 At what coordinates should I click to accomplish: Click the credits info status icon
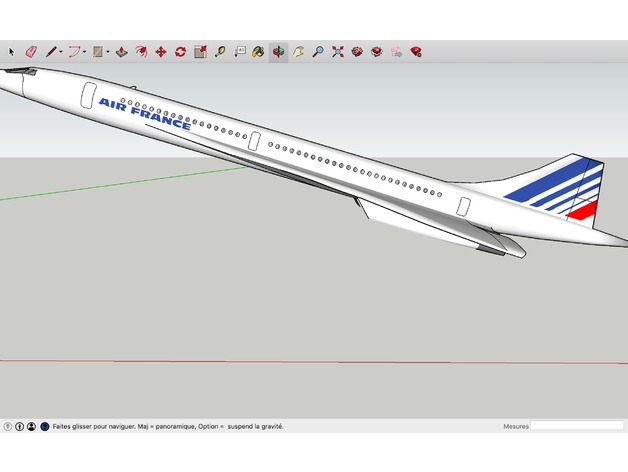(x=19, y=426)
